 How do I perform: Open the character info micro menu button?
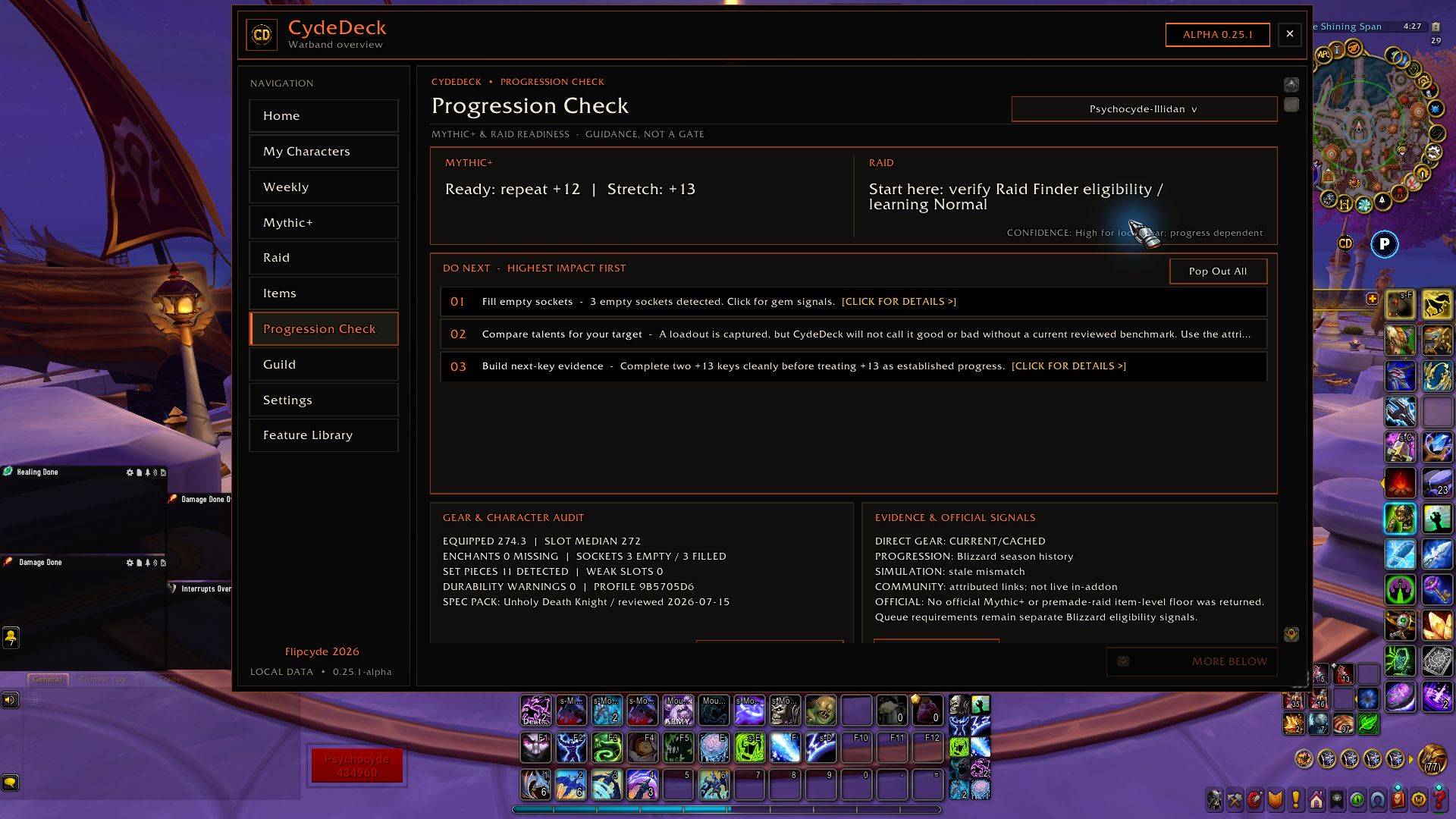click(1215, 799)
